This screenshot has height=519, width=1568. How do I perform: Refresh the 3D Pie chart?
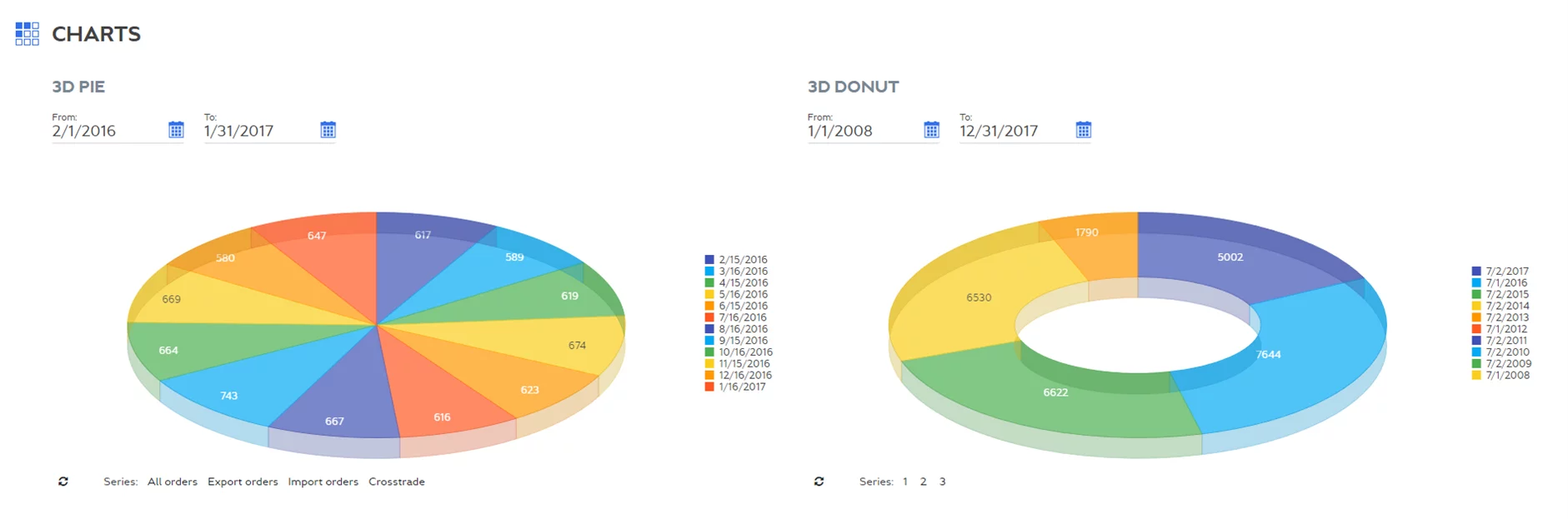63,482
